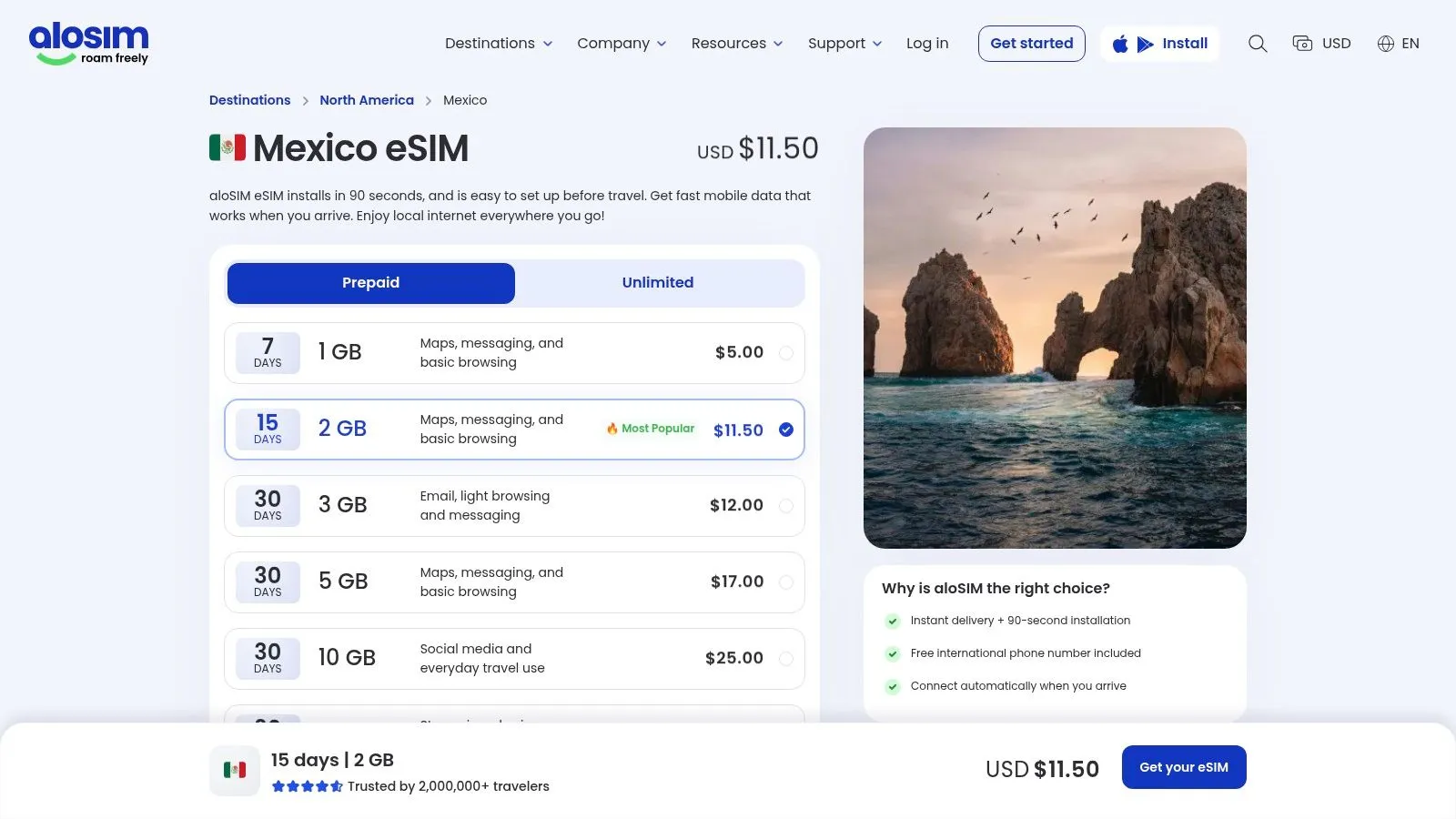Click the Log in link
The image size is (1456, 819).
point(927,44)
